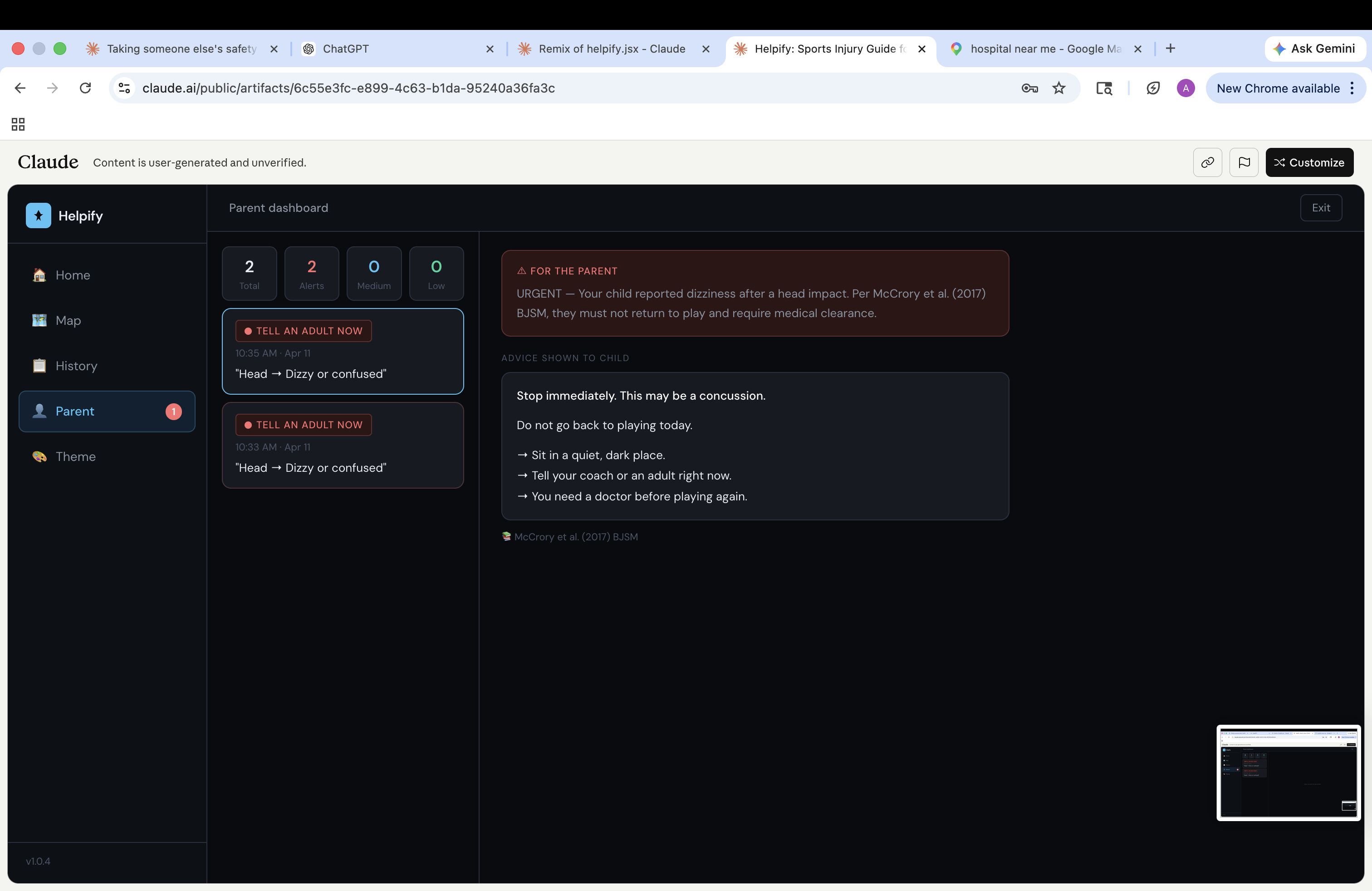This screenshot has width=1372, height=891.
Task: Open the screenshot preview thumbnail
Action: coord(1288,772)
